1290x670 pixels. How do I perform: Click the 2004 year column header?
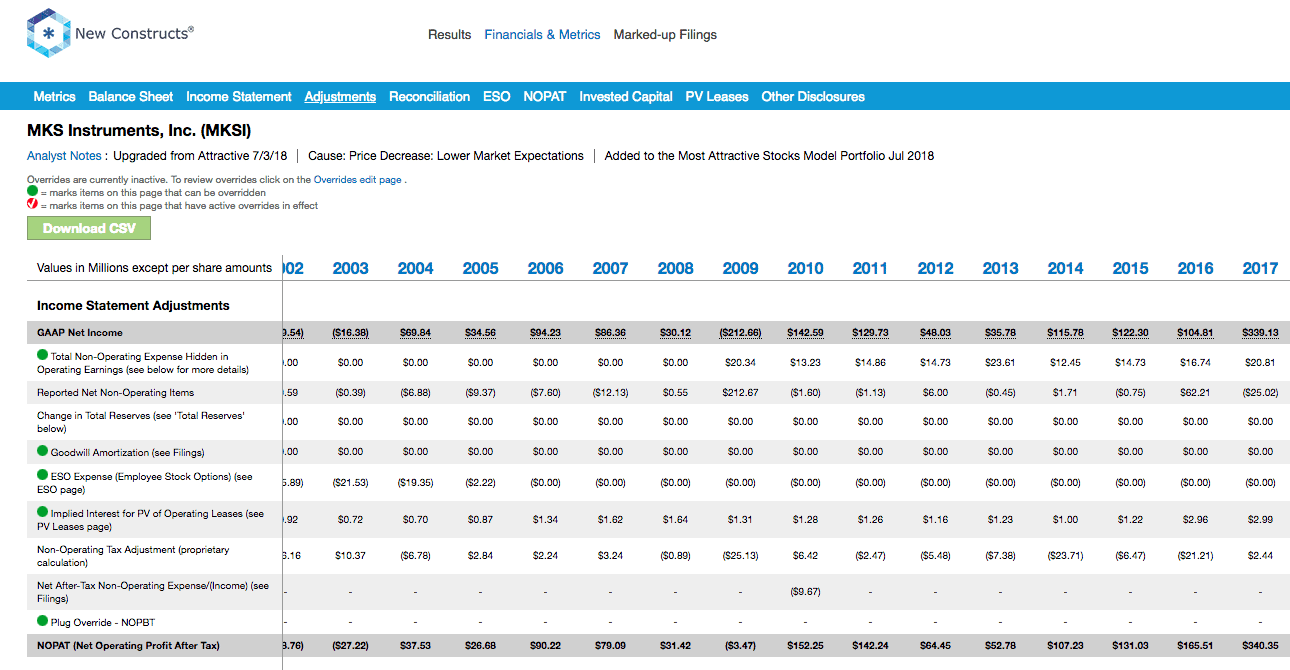pos(415,268)
